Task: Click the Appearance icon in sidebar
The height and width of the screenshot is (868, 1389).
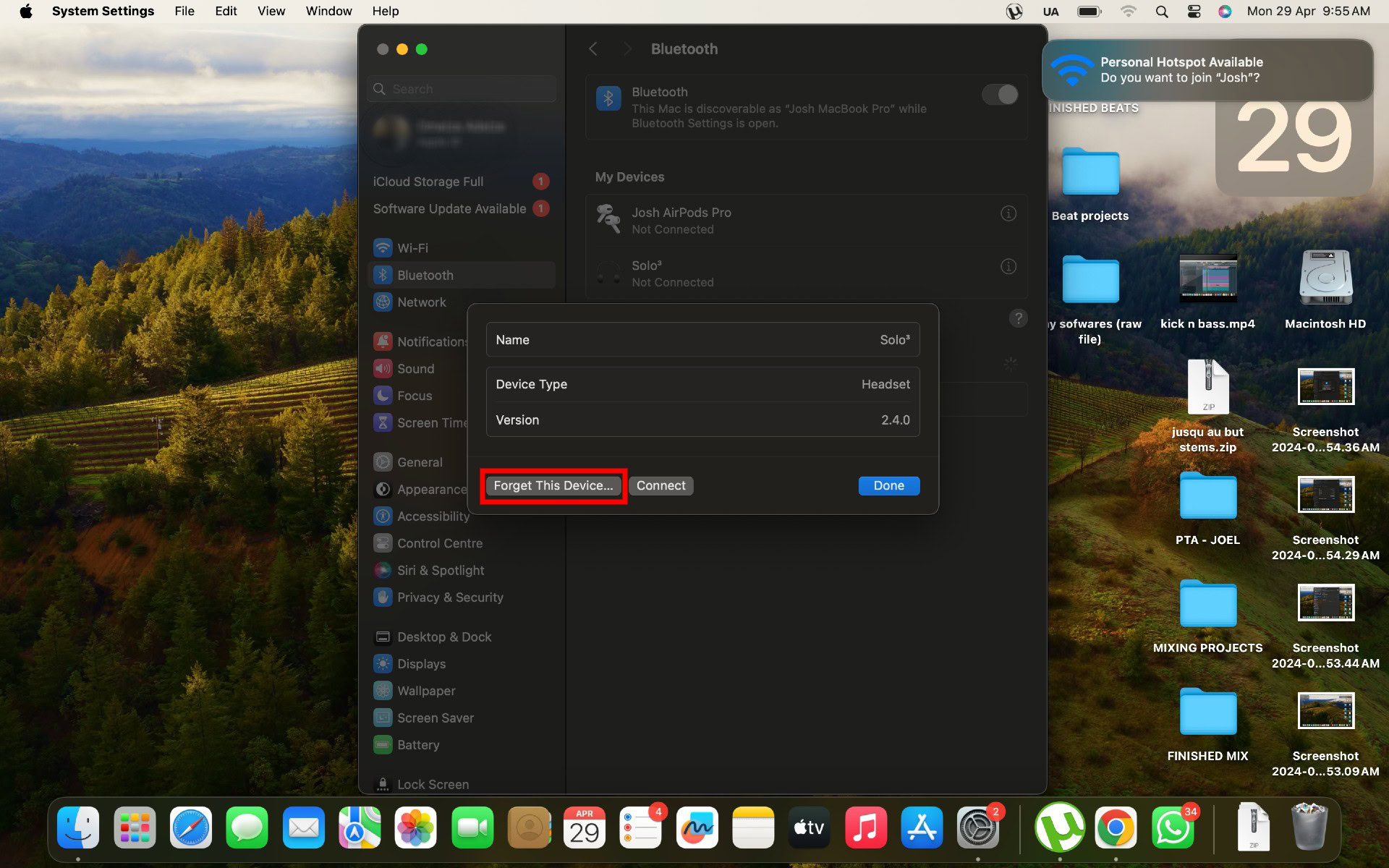Action: point(382,489)
